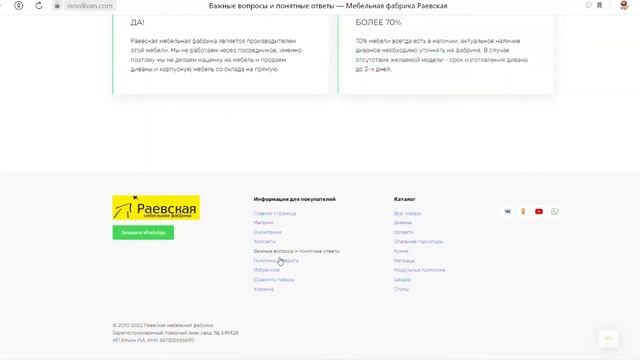Open the Избранное footer link
The image size is (640, 360).
click(267, 270)
